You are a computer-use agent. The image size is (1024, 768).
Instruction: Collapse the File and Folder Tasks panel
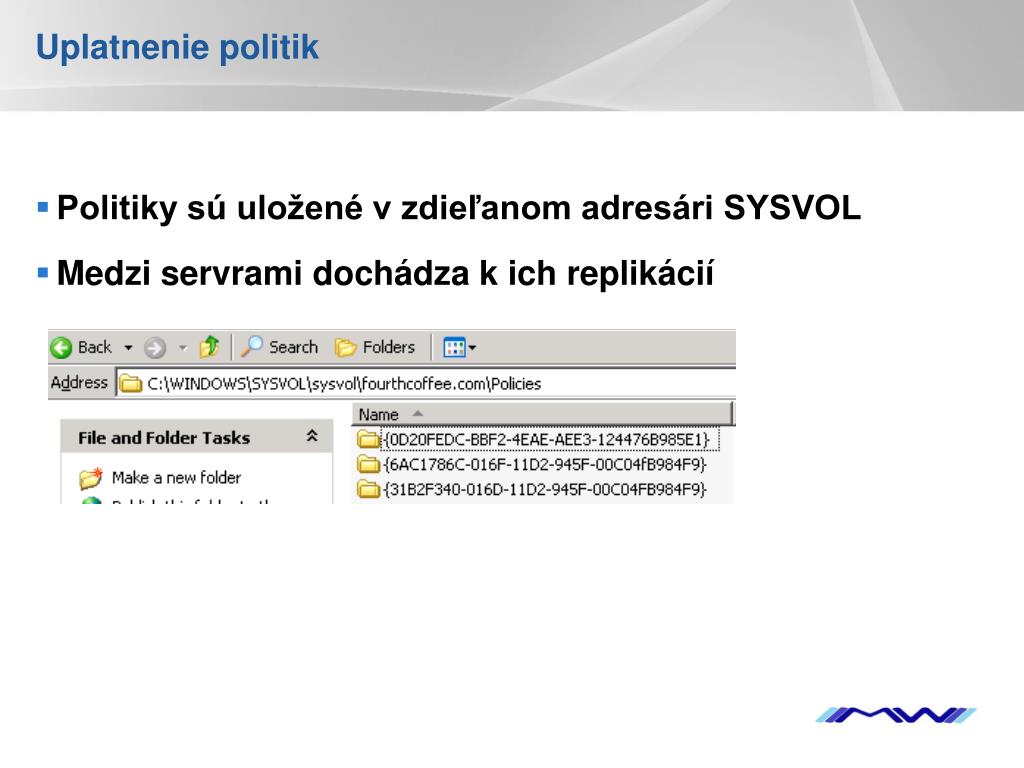point(312,436)
